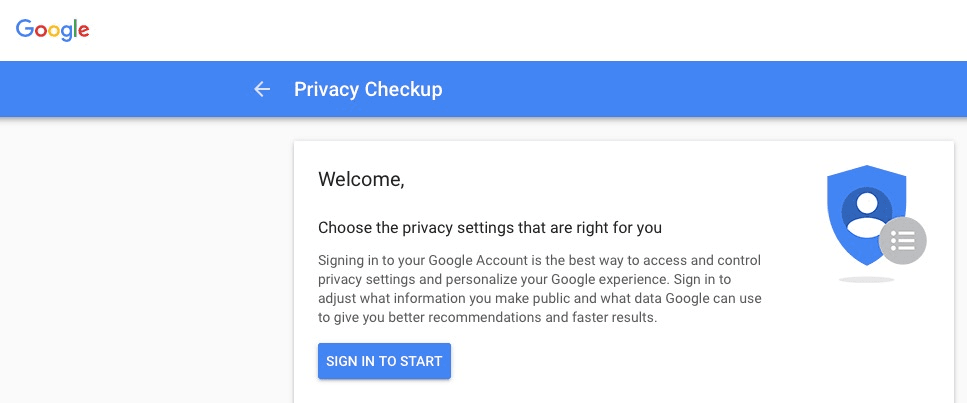967x403 pixels.
Task: Click the red letter e in Google logo
Action: pos(84,32)
